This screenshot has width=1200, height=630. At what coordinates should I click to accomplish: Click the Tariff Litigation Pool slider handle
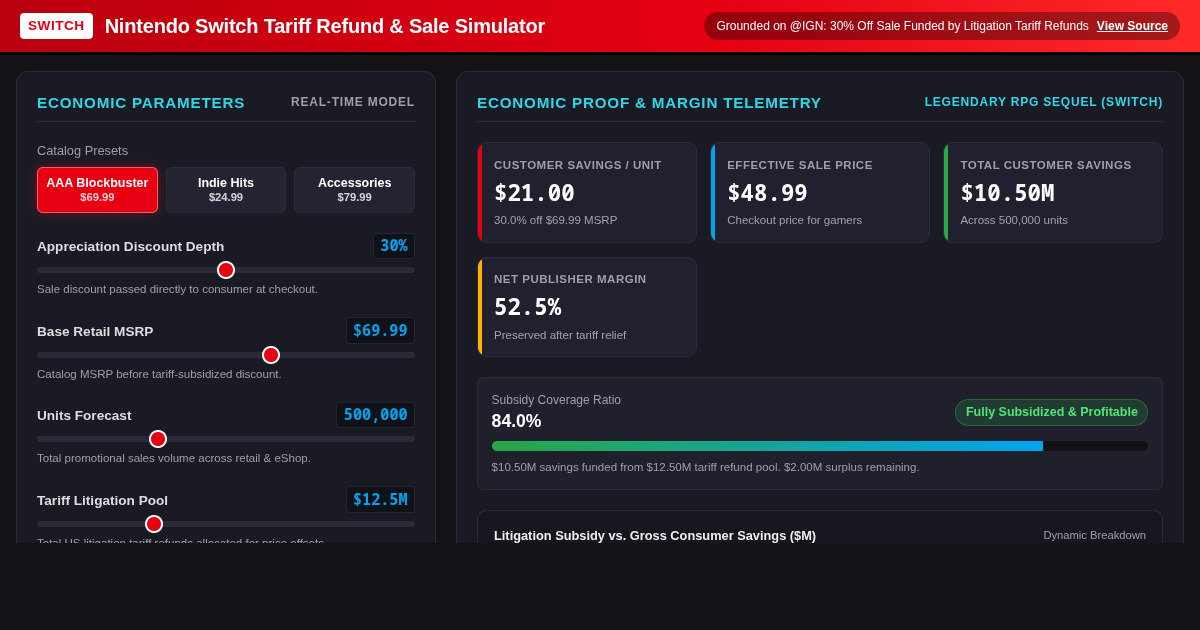pyautogui.click(x=154, y=524)
